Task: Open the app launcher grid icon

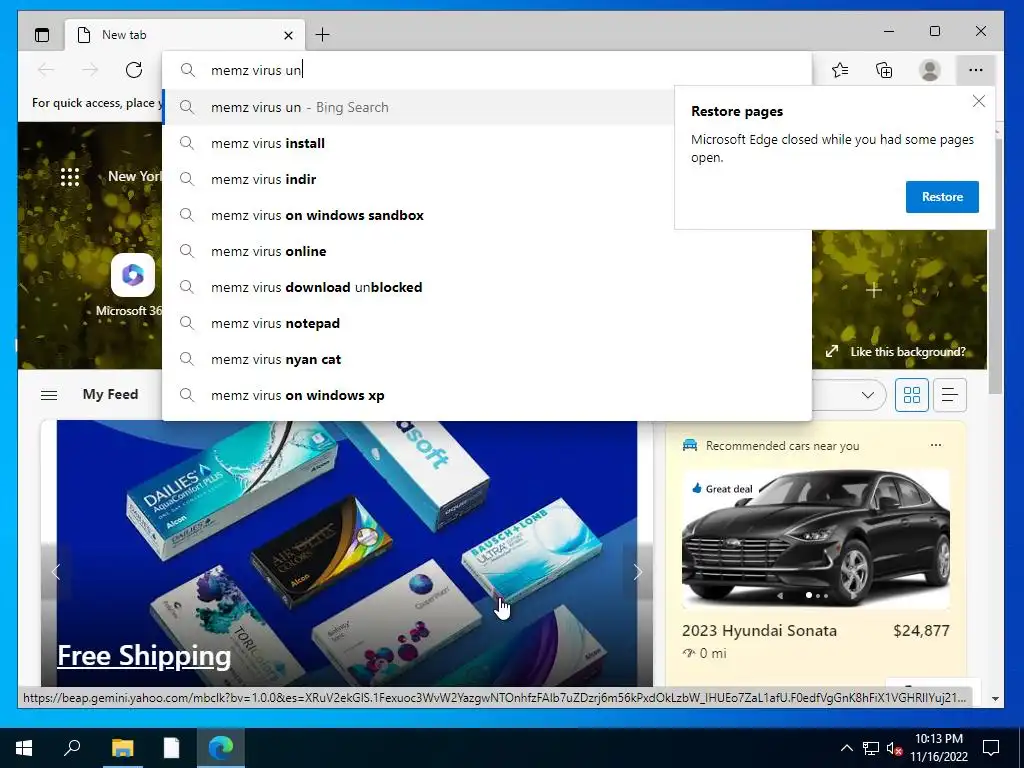Action: click(x=70, y=177)
